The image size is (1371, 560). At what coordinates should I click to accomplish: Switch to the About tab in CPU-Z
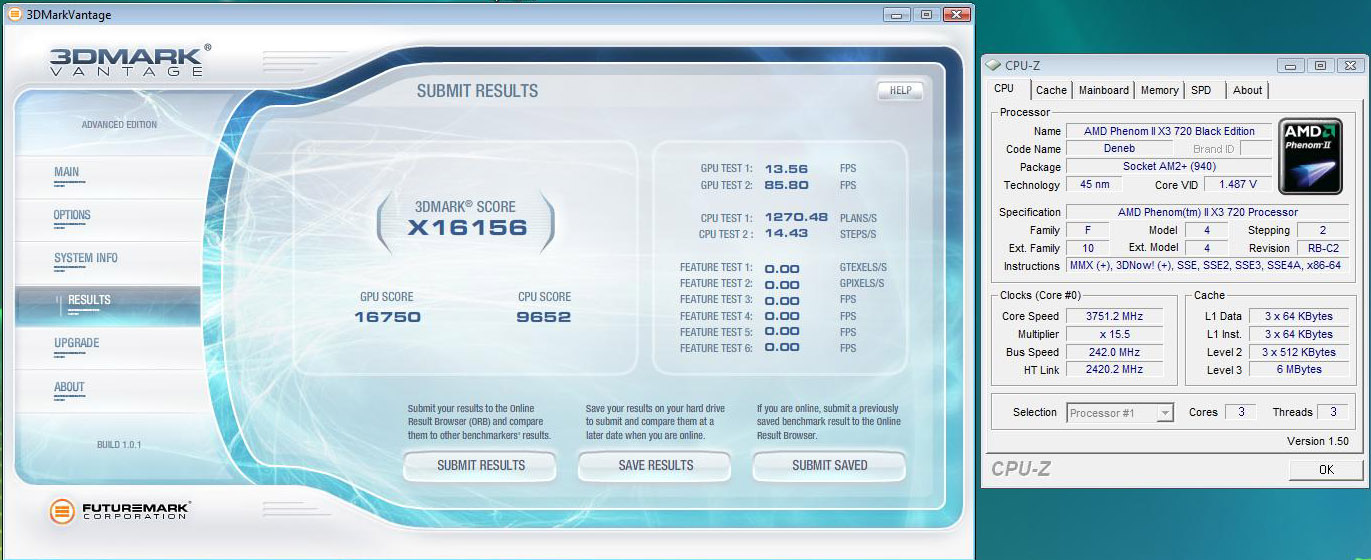tap(1248, 90)
